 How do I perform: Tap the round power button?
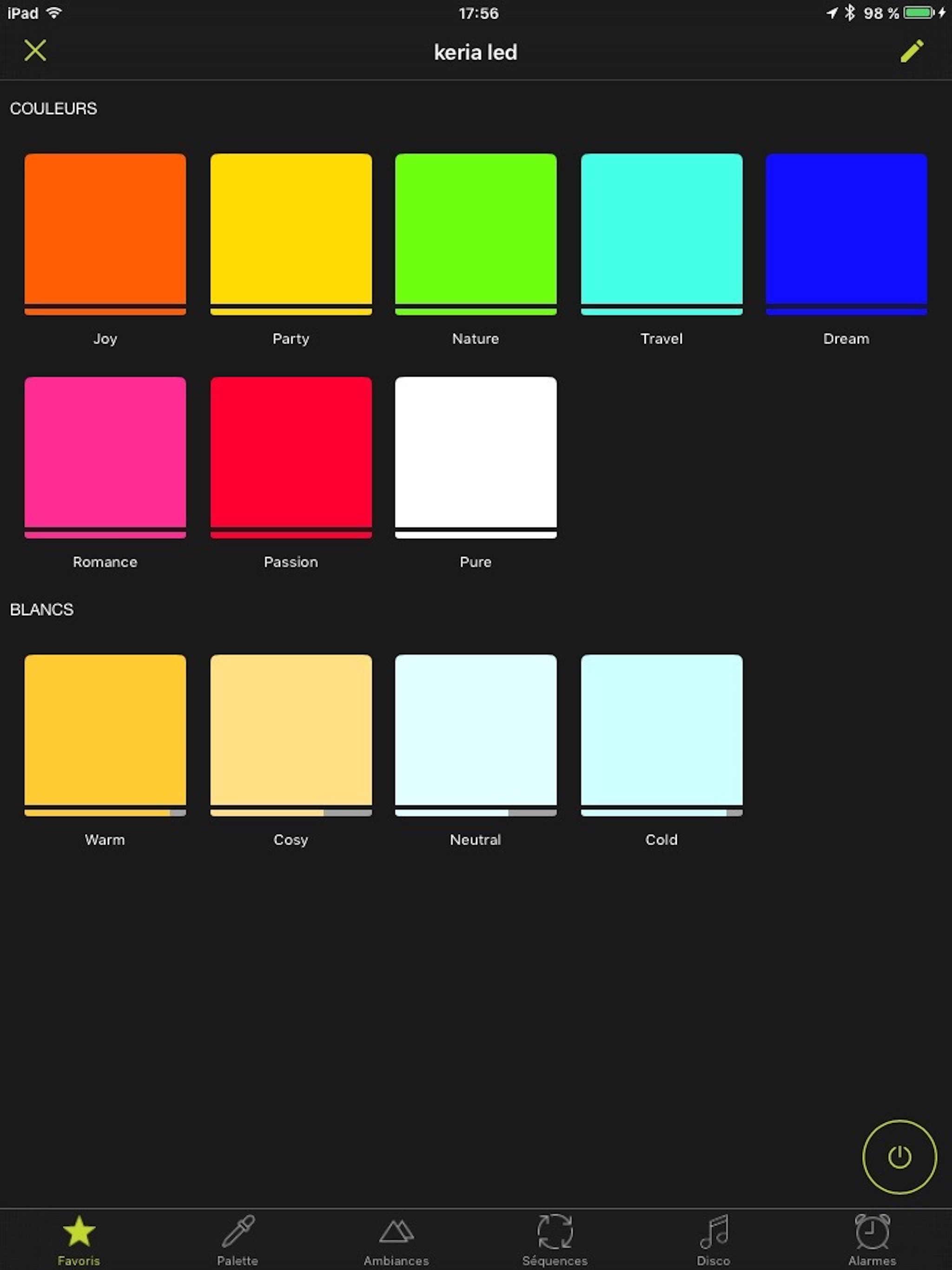[899, 1157]
